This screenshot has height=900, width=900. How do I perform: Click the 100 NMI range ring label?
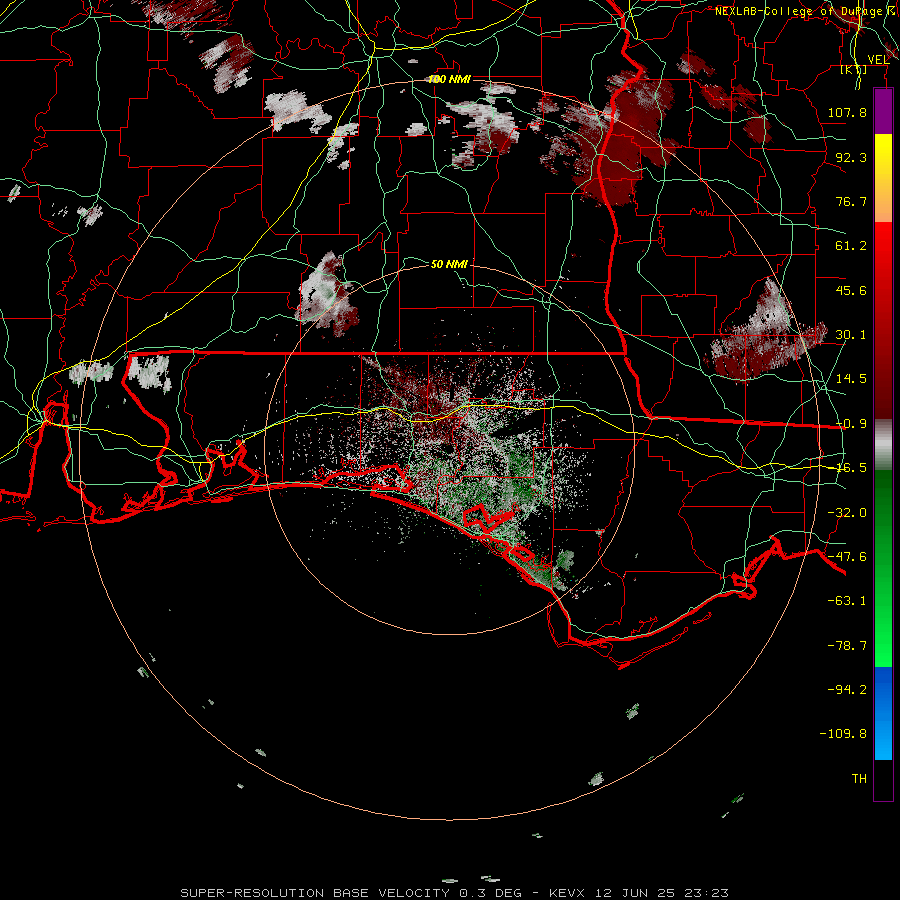449,79
